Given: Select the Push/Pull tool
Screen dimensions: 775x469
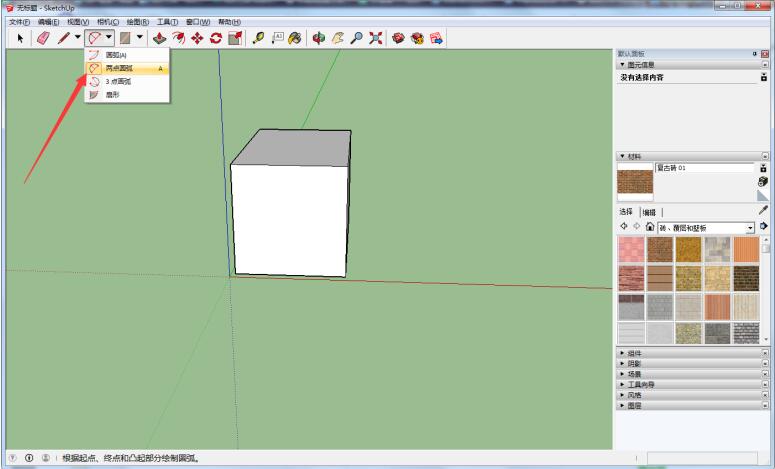Looking at the screenshot, I should pos(160,38).
